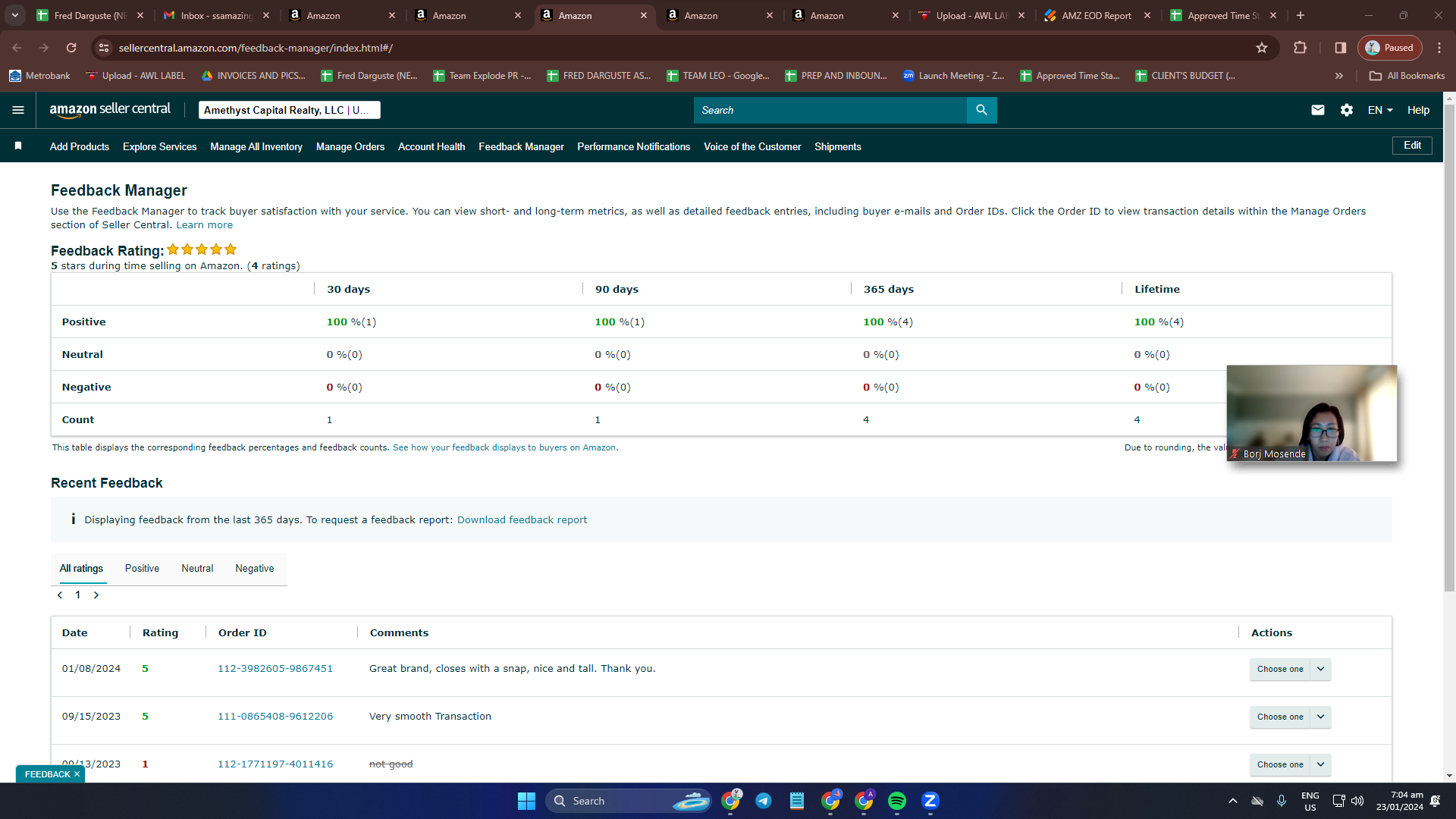Click the taskbar microphone icon

pos(1282,801)
